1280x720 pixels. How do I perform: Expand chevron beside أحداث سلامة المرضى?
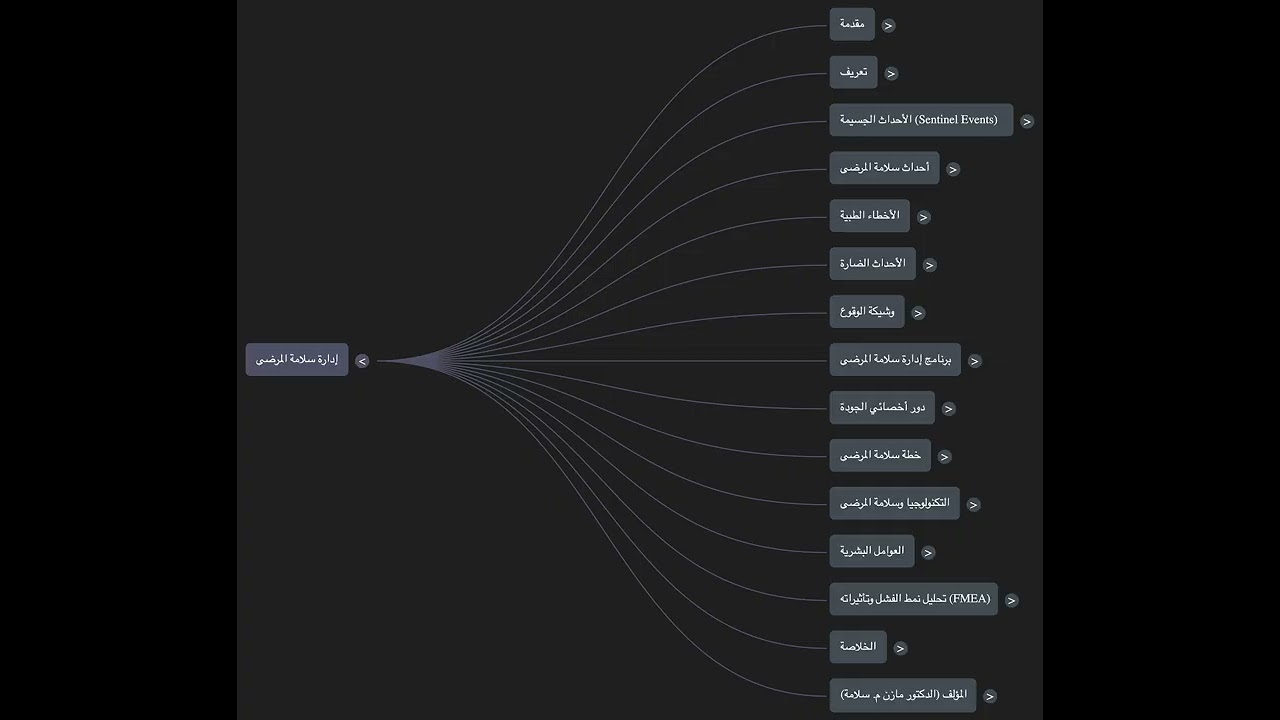[953, 170]
